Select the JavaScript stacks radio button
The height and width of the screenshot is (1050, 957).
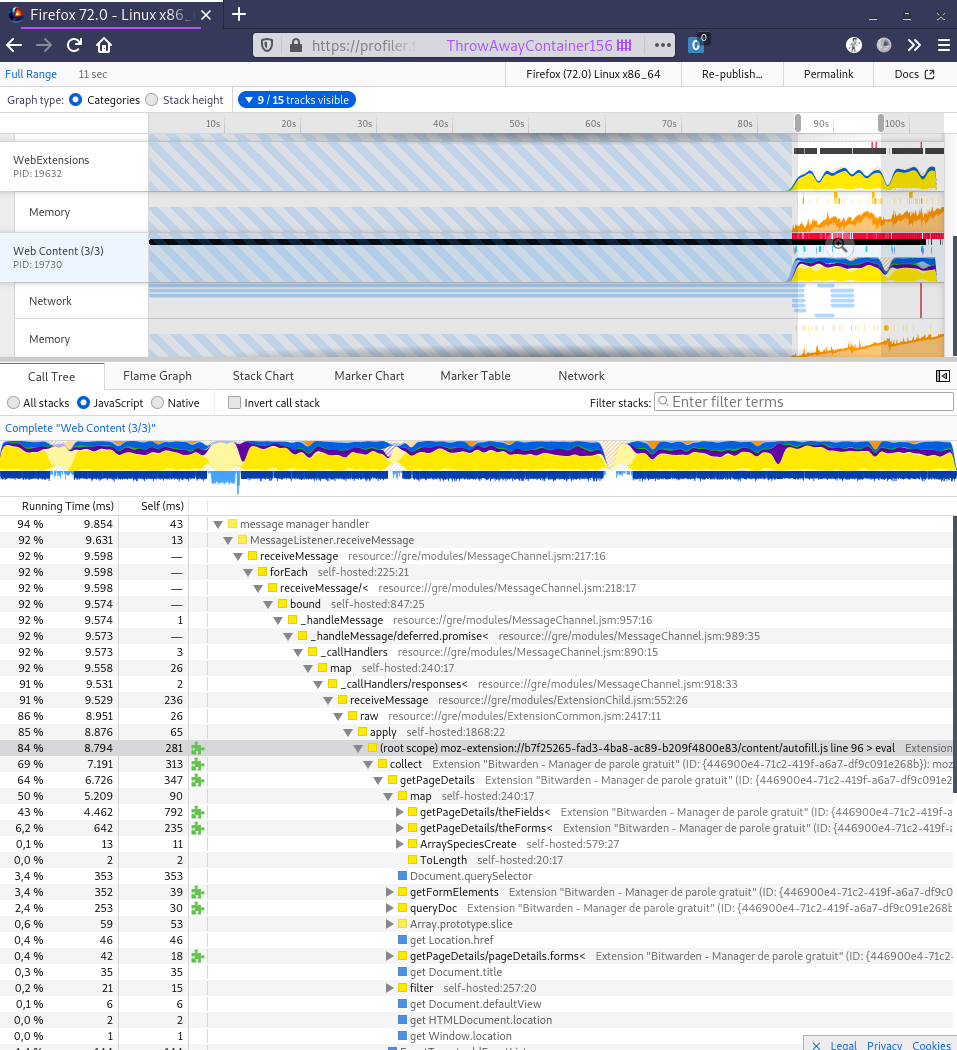coord(84,402)
